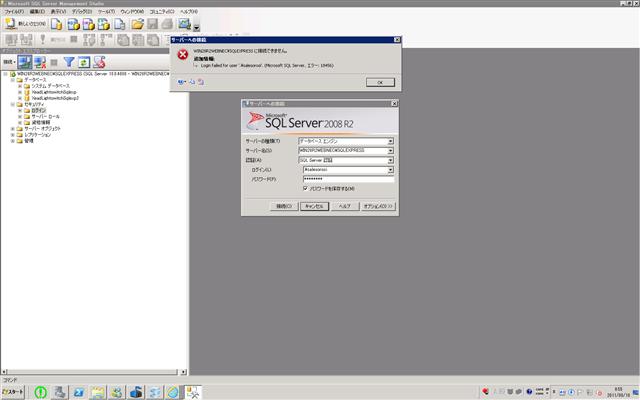Screen dimensions: 640x400
Task: Click the red error icon in message box
Action: click(181, 55)
